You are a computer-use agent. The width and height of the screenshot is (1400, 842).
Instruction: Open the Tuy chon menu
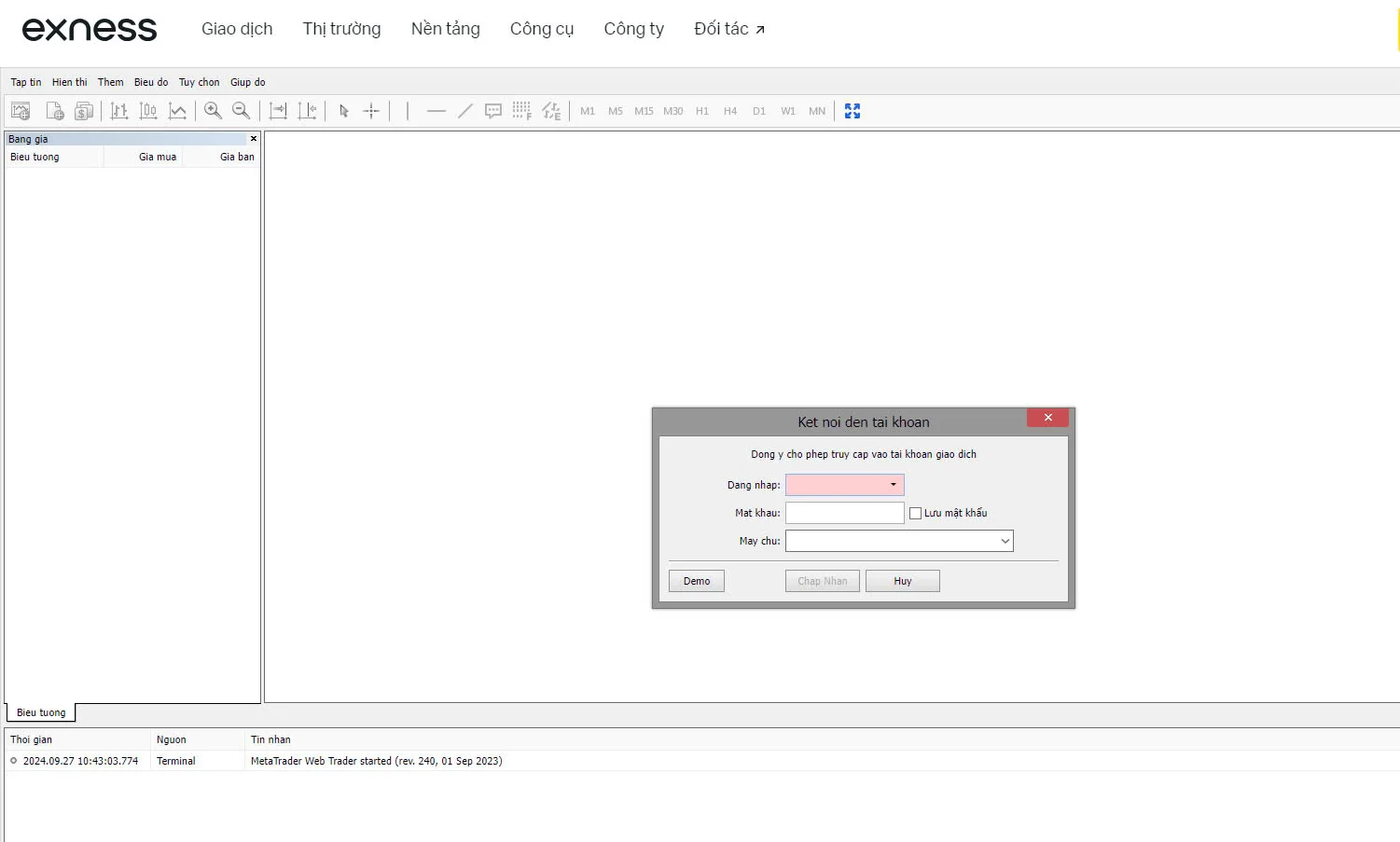pos(200,82)
